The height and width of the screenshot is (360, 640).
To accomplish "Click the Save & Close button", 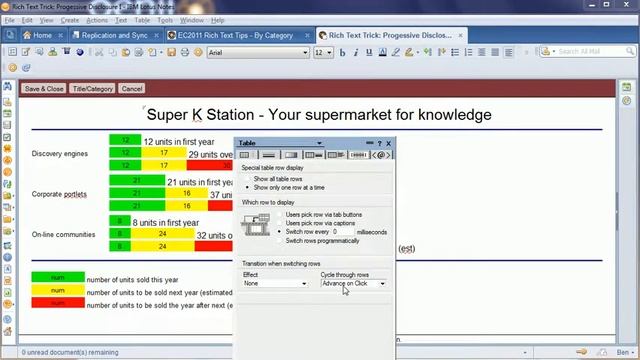I will pyautogui.click(x=44, y=89).
